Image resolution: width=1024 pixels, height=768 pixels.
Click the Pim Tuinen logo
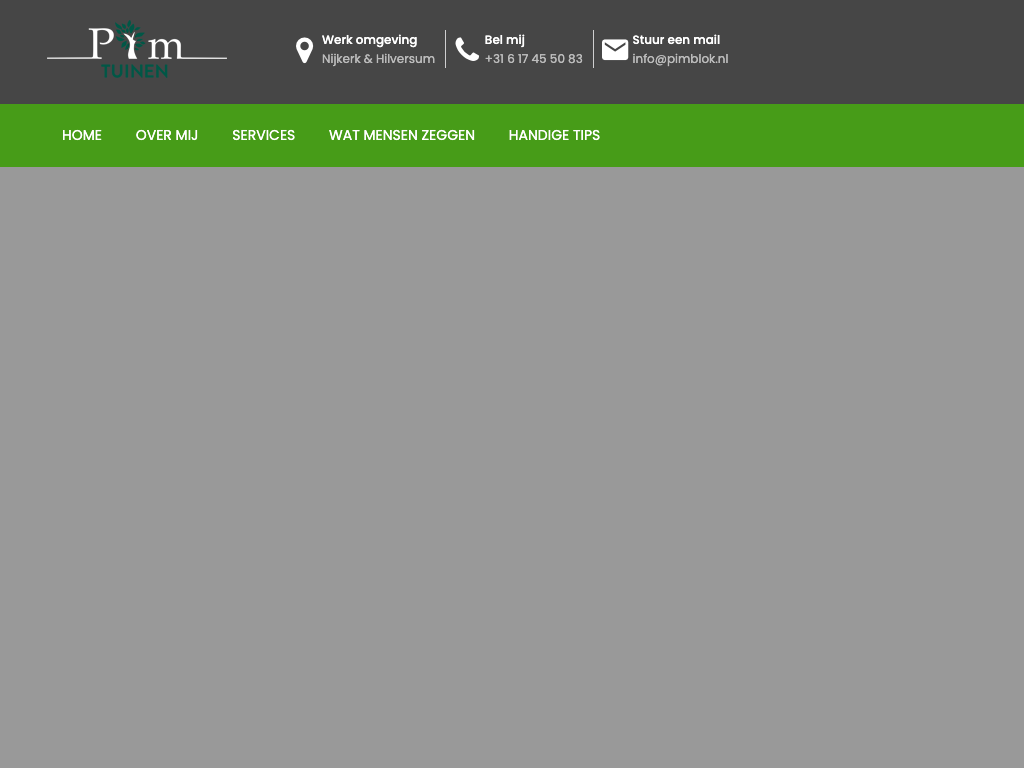pyautogui.click(x=137, y=50)
